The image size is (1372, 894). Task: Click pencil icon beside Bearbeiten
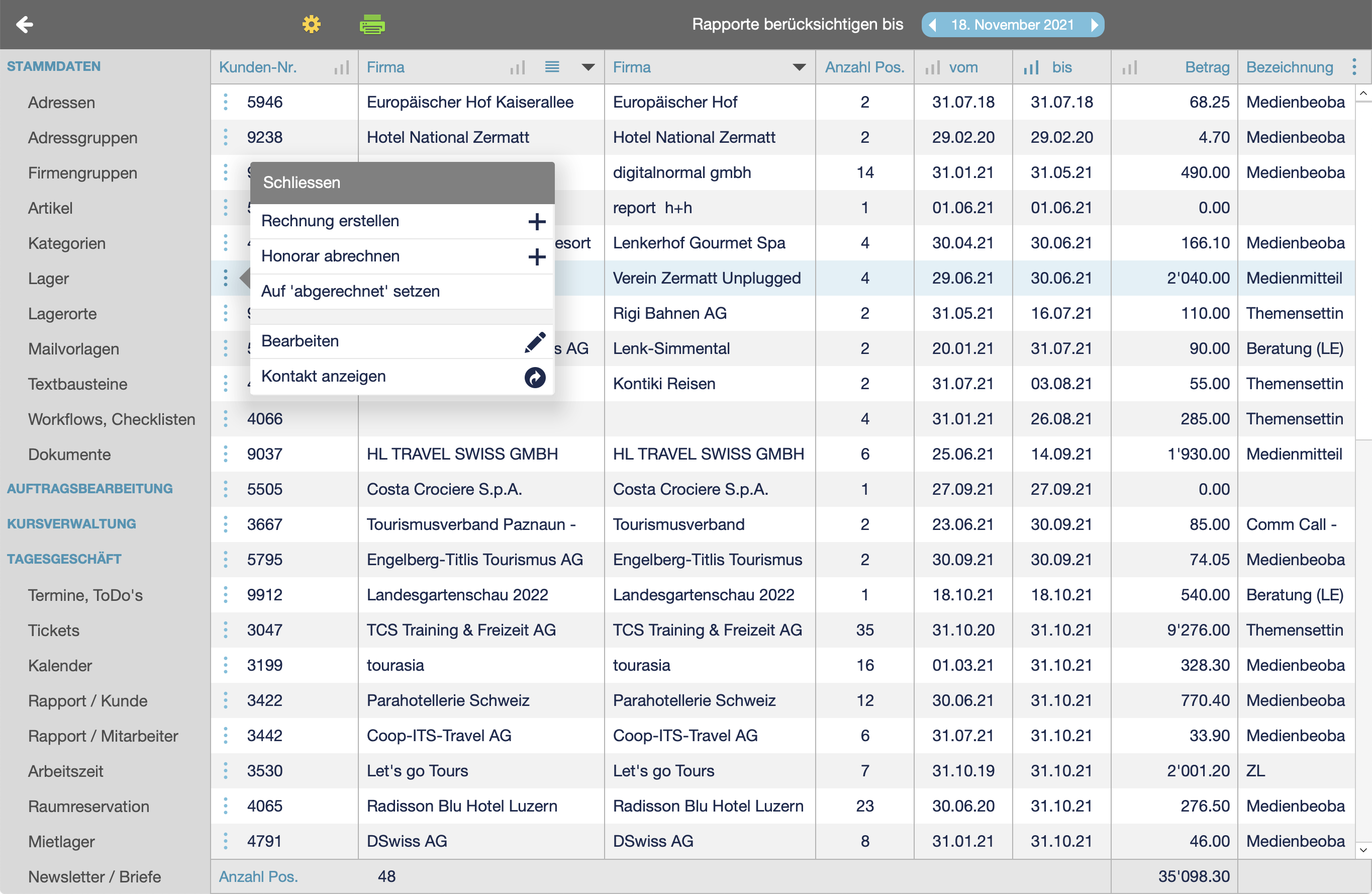(x=535, y=341)
